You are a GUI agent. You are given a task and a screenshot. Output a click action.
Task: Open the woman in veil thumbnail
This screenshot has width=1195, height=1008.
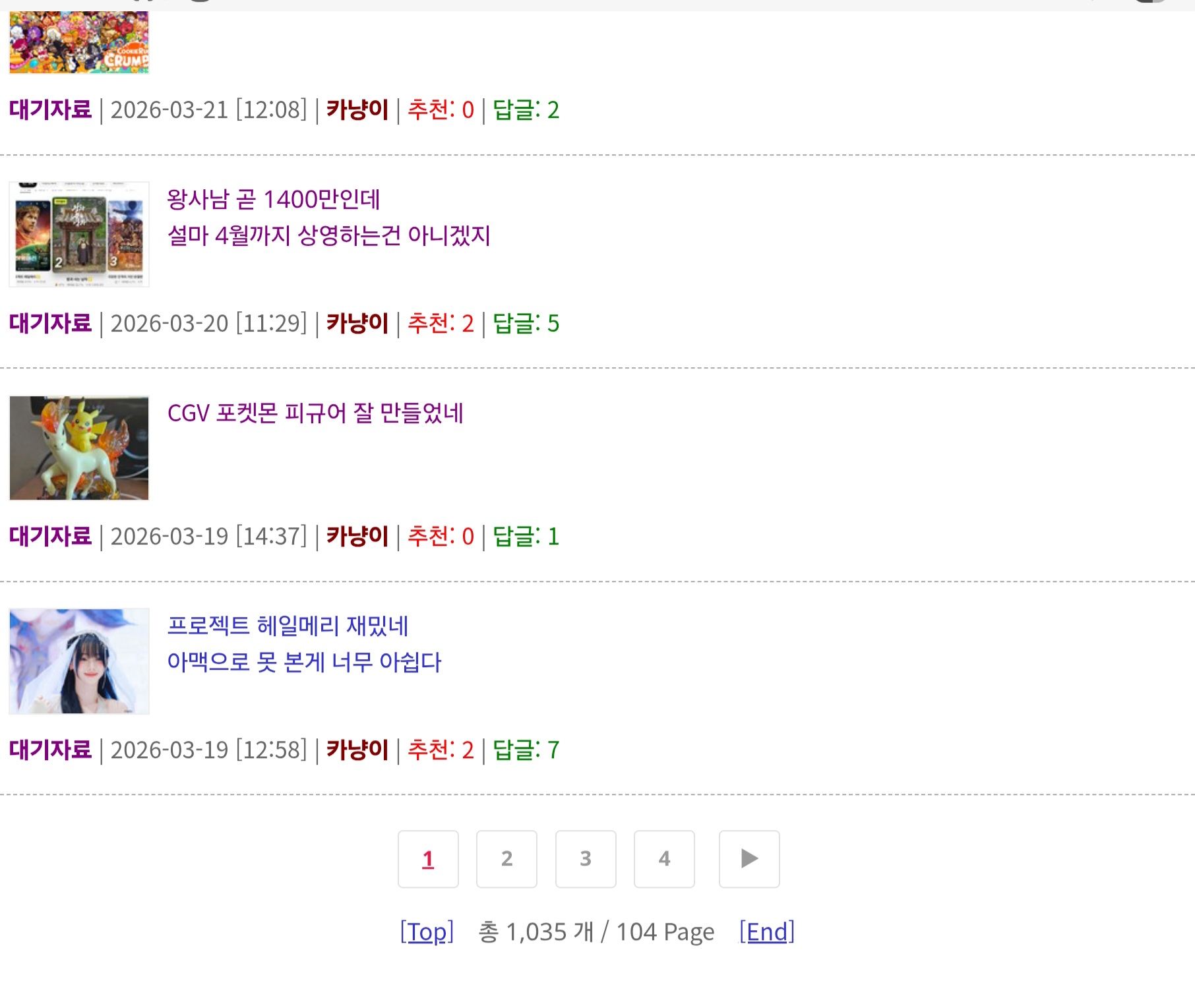[79, 661]
